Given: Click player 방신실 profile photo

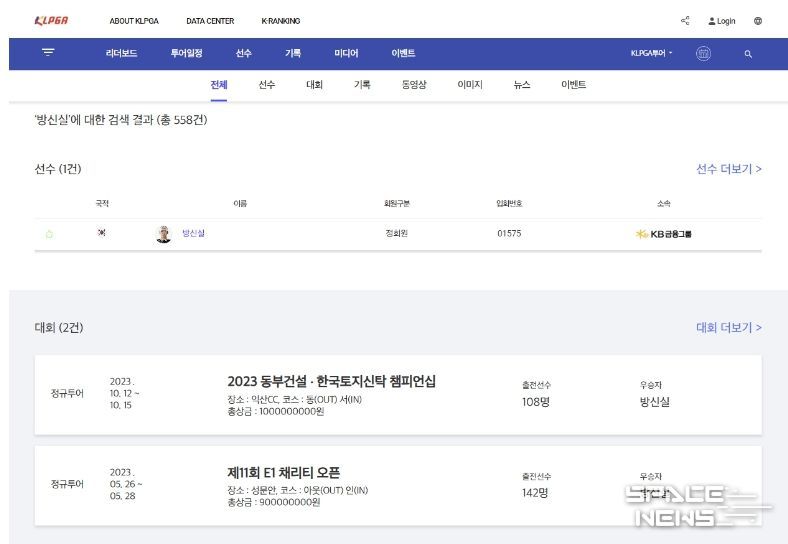Looking at the screenshot, I should tap(164, 234).
